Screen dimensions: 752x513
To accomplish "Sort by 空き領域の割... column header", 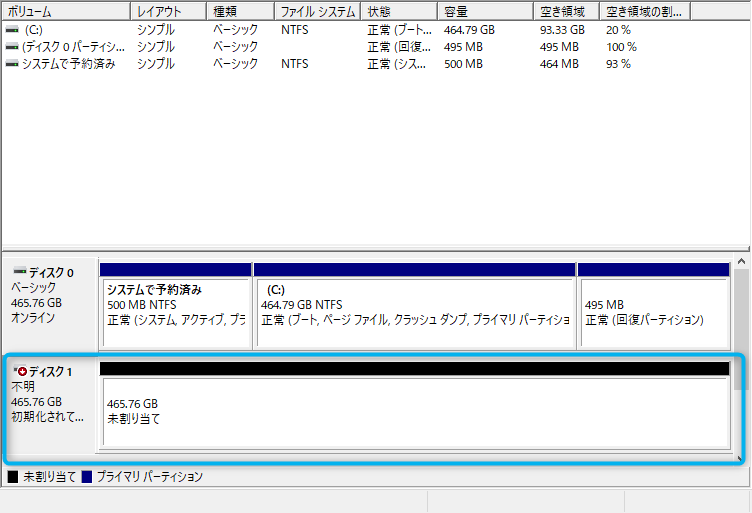I will click(646, 11).
